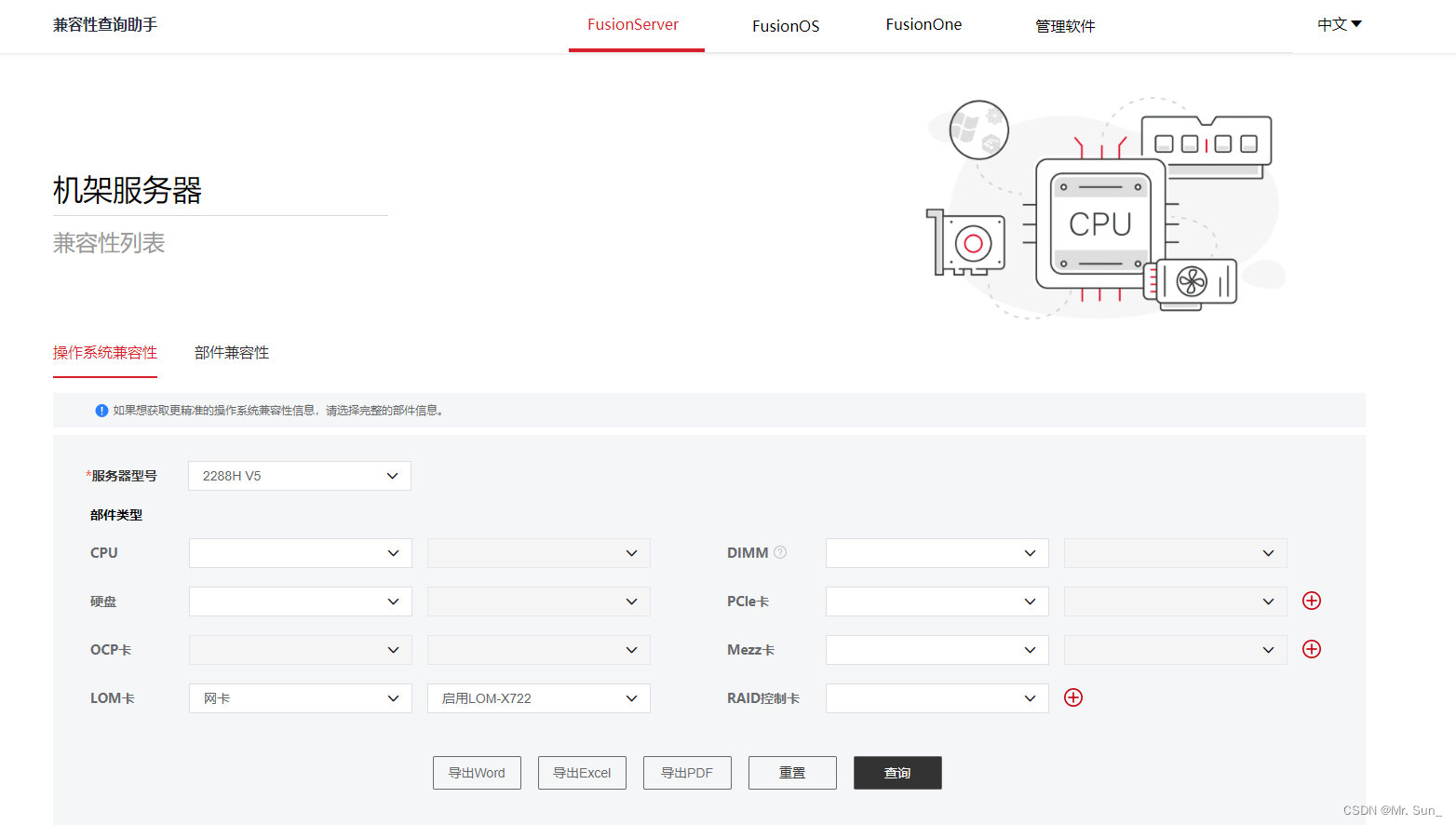Switch to the FusionServer tab
The image size is (1456, 825).
633,25
